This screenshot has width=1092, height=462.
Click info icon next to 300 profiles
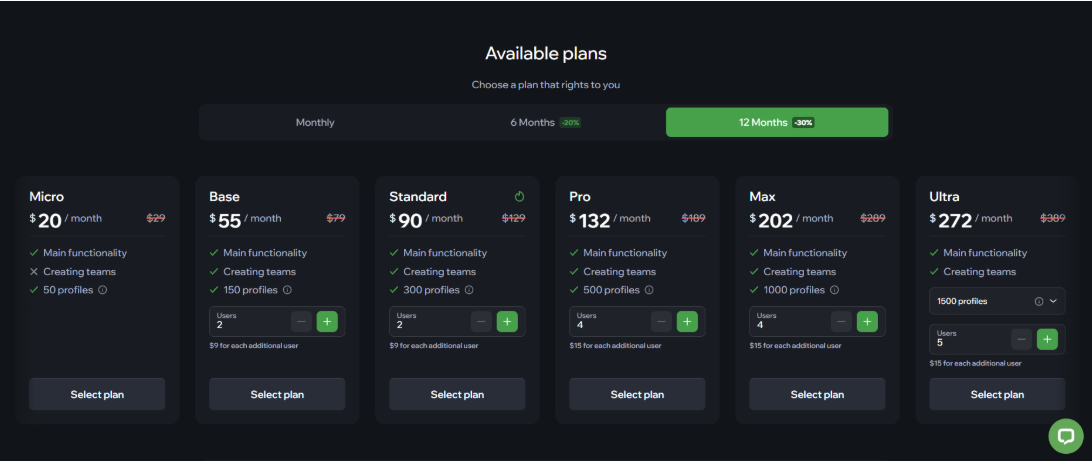tap(469, 290)
